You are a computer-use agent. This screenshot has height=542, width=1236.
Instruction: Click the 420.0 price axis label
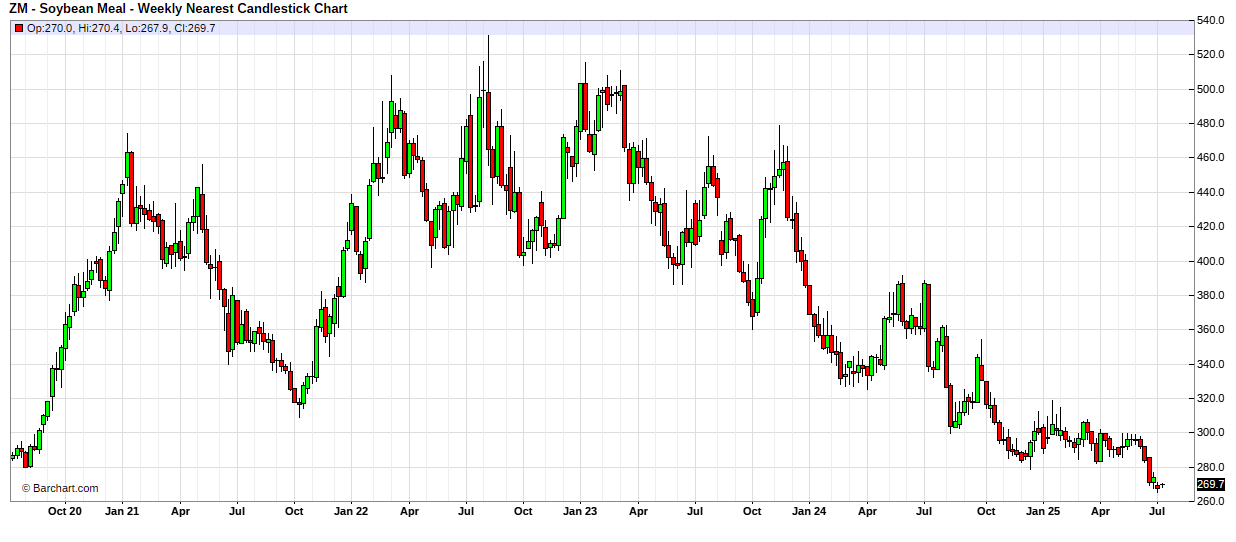click(x=1212, y=226)
